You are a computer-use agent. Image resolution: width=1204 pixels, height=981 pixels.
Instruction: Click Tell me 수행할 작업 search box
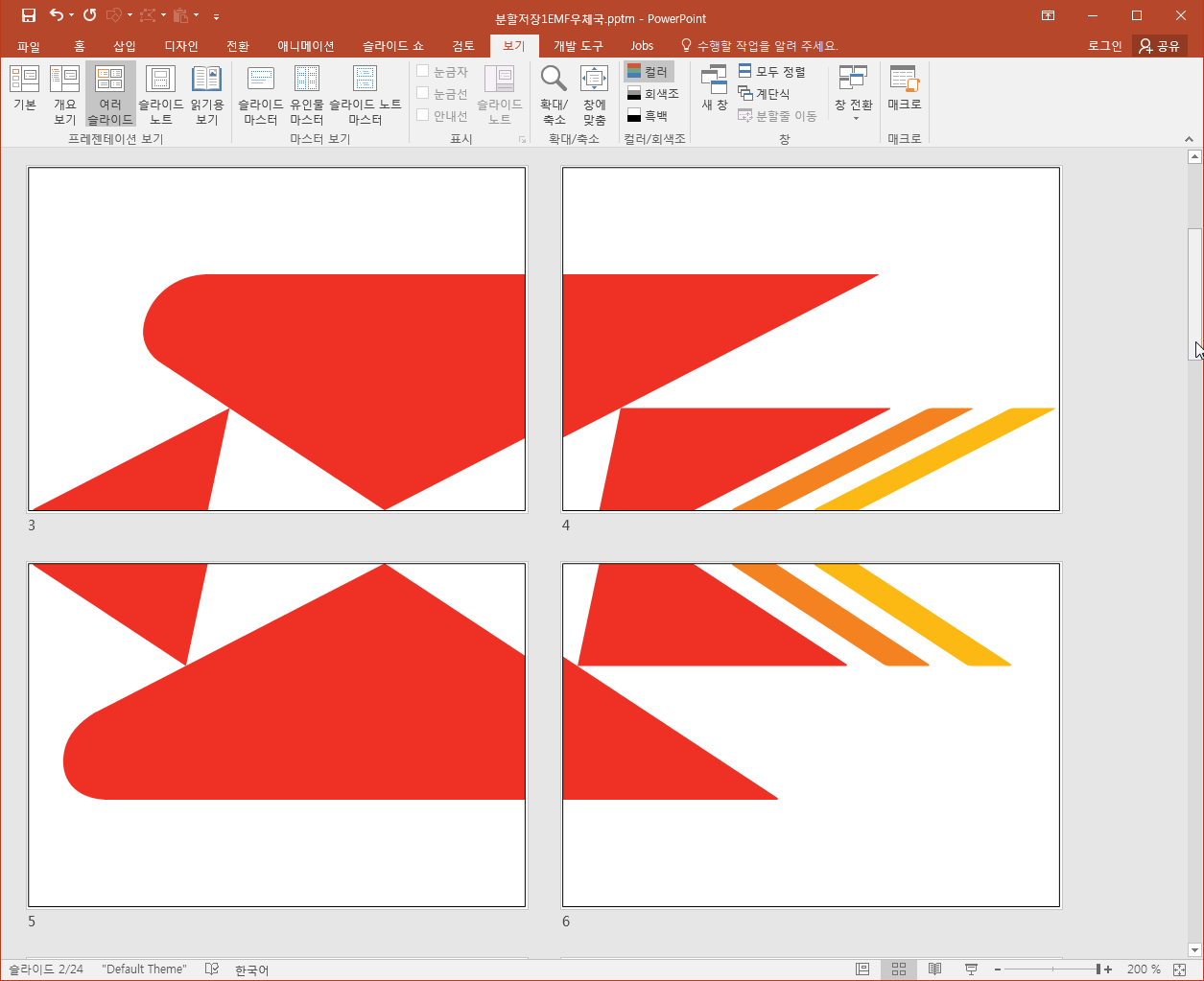pos(760,46)
